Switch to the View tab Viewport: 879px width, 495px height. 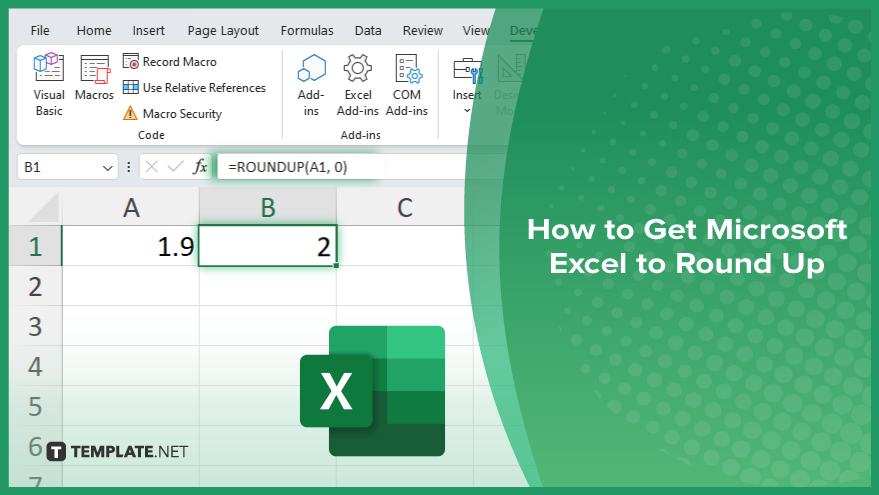coord(475,30)
